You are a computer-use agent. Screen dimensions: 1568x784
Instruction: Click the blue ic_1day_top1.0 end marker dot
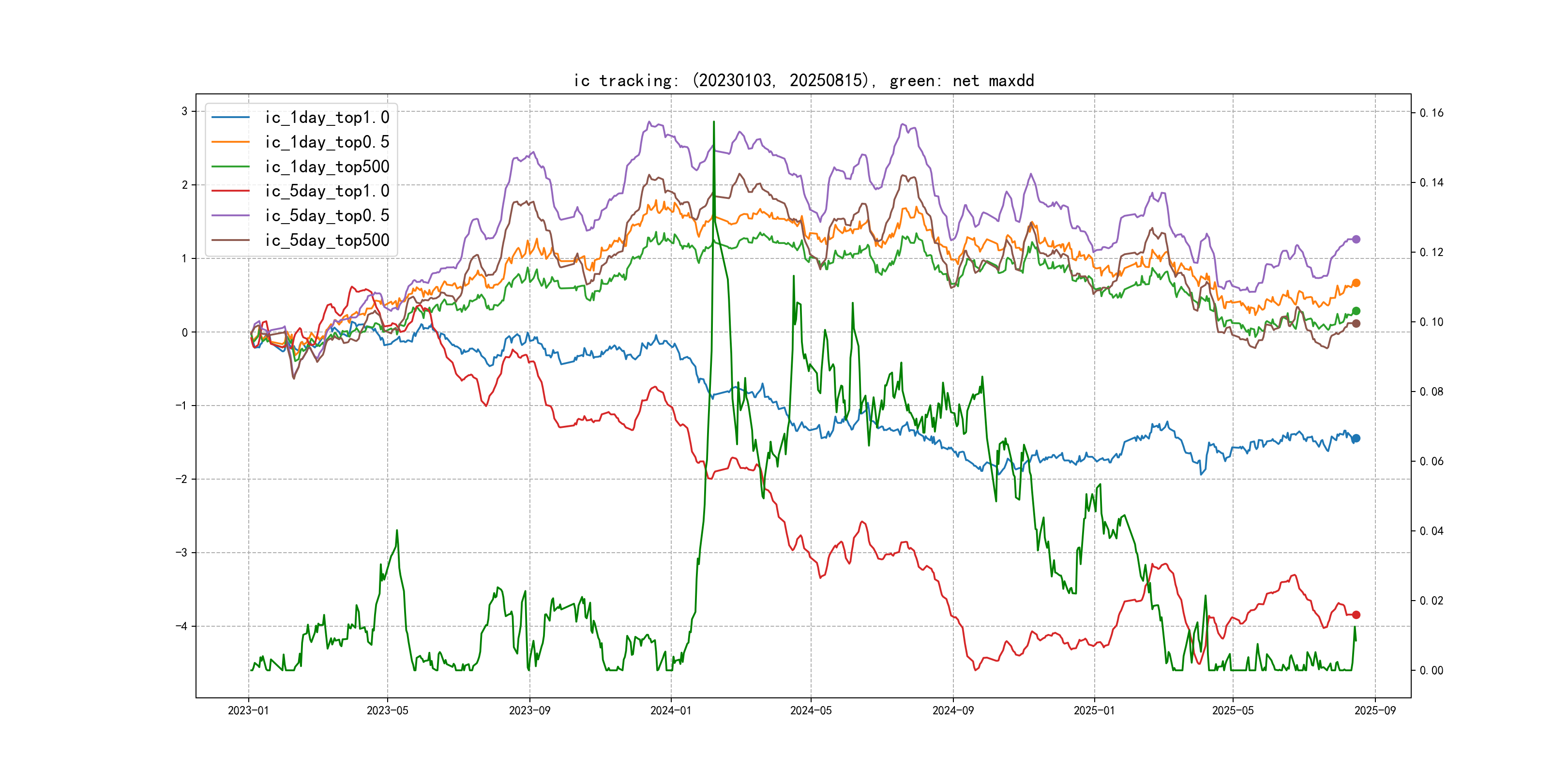coord(1356,438)
